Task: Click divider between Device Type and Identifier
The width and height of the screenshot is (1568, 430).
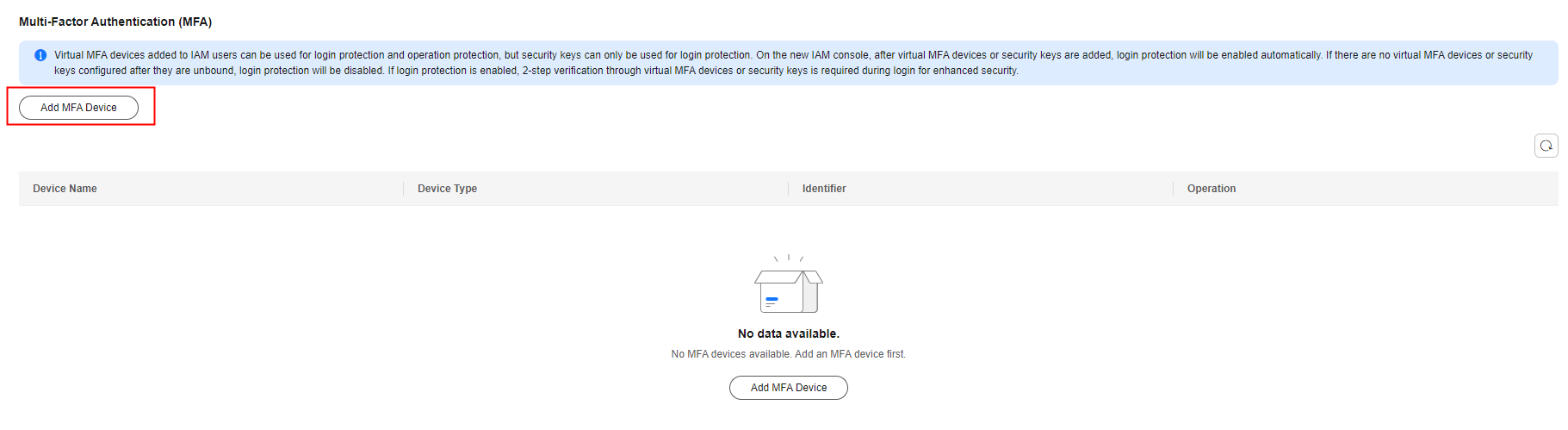Action: 788,189
